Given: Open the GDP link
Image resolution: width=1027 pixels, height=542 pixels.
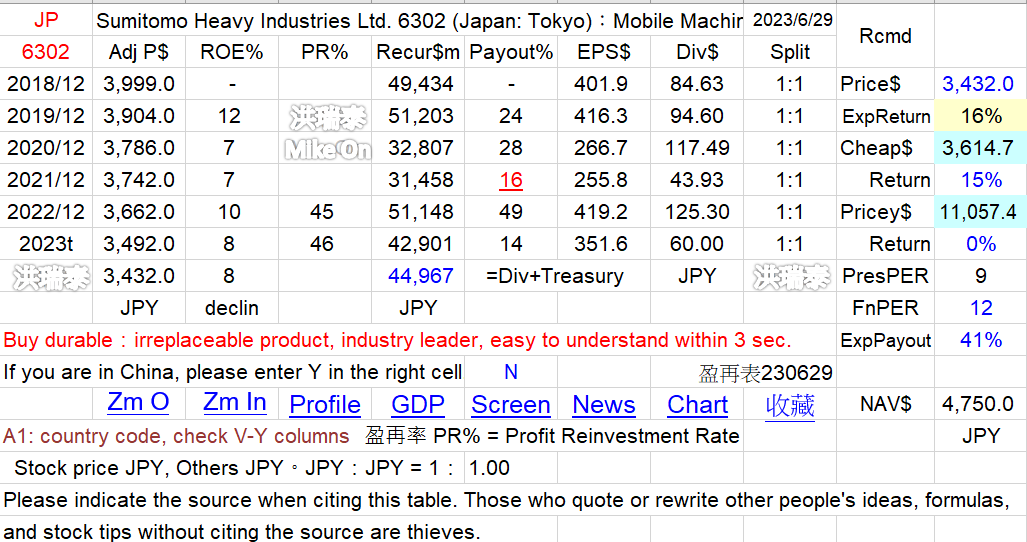Looking at the screenshot, I should click(x=418, y=405).
